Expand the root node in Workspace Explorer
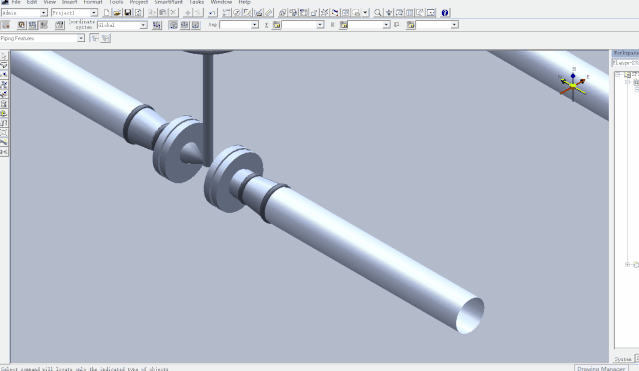Image resolution: width=639 pixels, height=371 pixels. [x=618, y=75]
